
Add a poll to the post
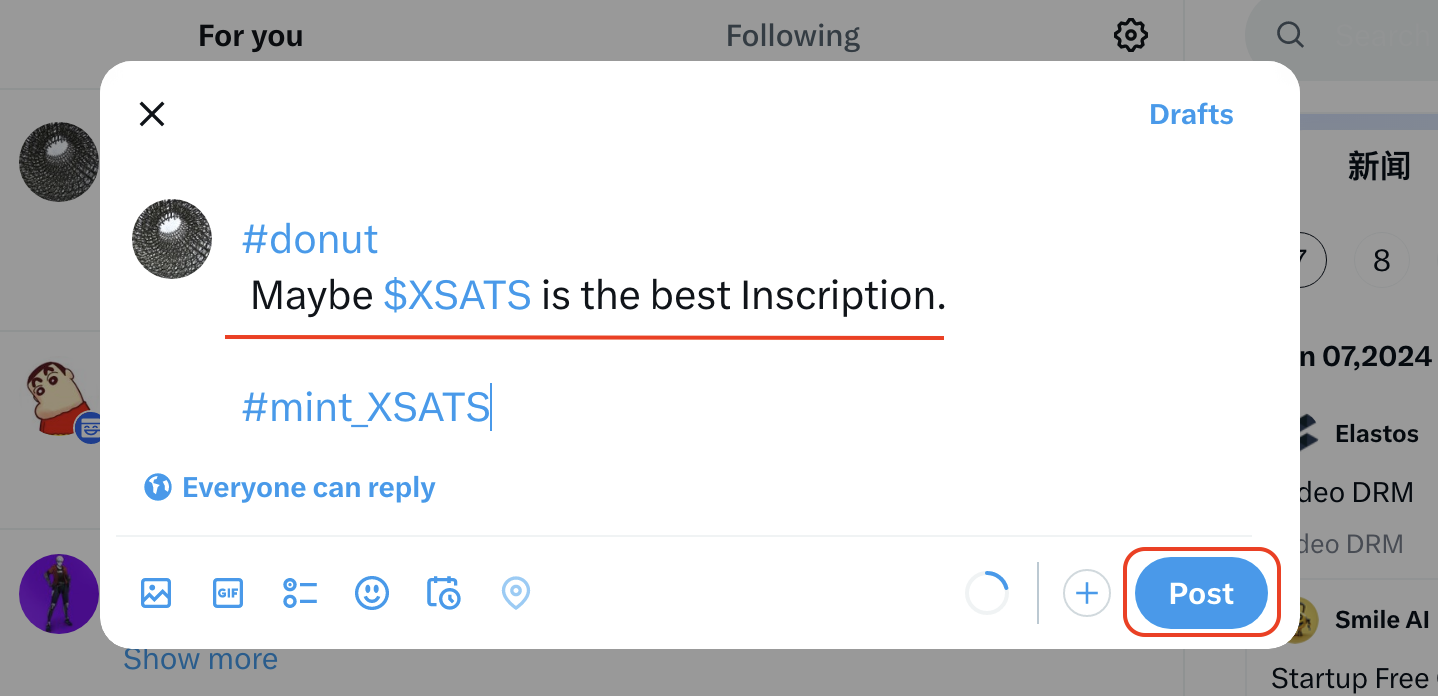[x=300, y=593]
